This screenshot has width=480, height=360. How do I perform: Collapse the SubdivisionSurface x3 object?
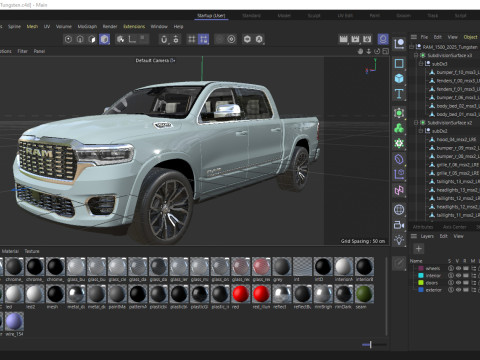point(416,55)
